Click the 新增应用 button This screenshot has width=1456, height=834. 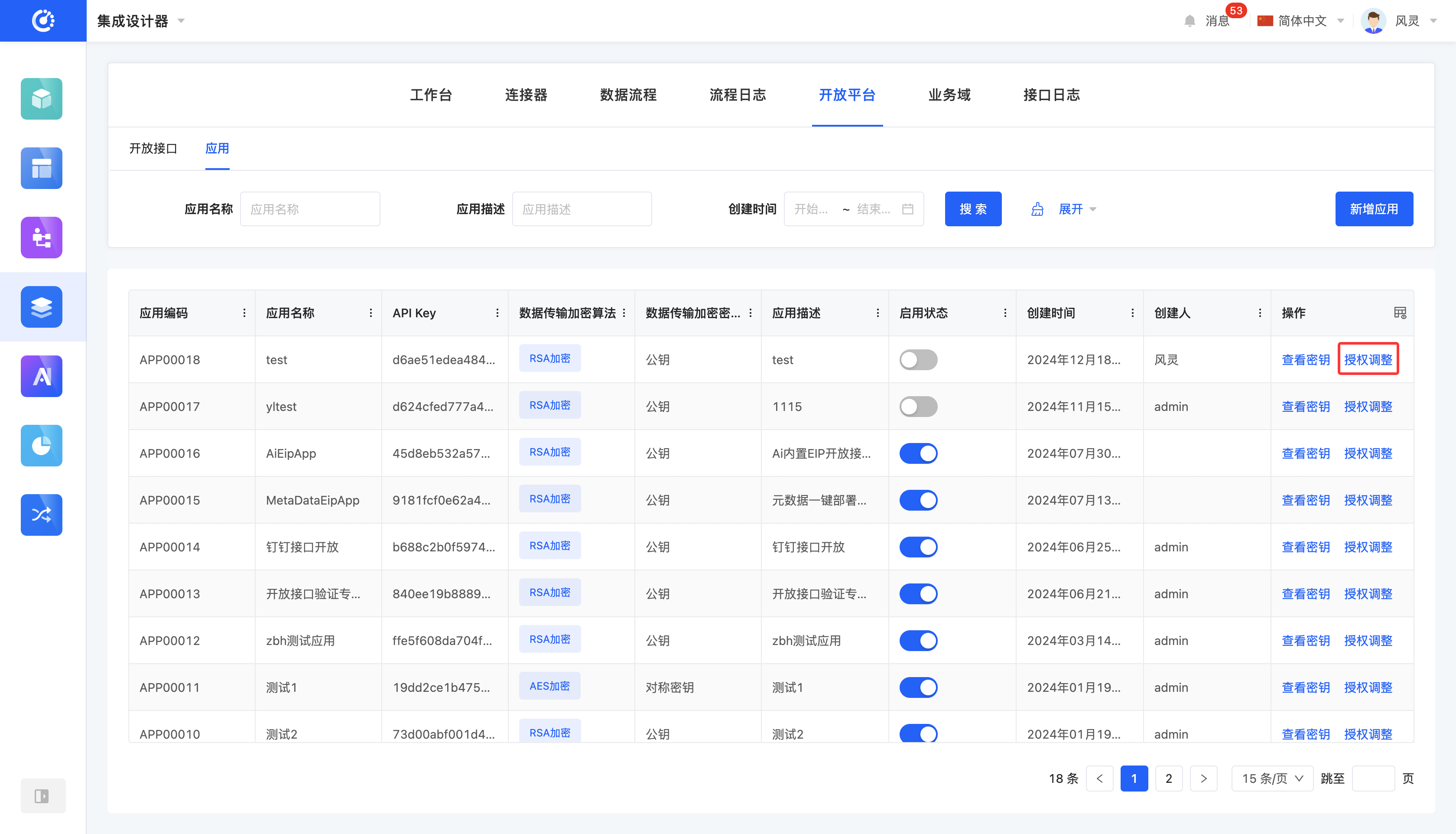coord(1374,209)
